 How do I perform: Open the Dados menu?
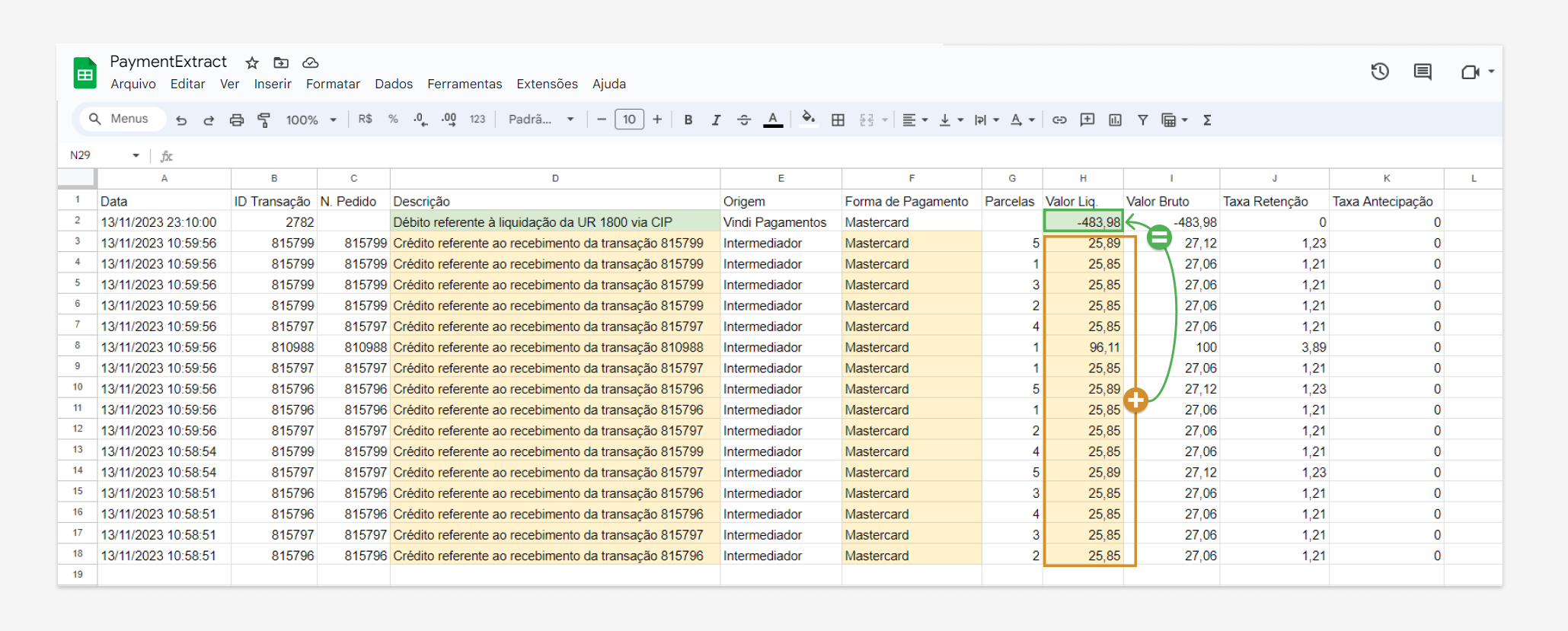394,84
